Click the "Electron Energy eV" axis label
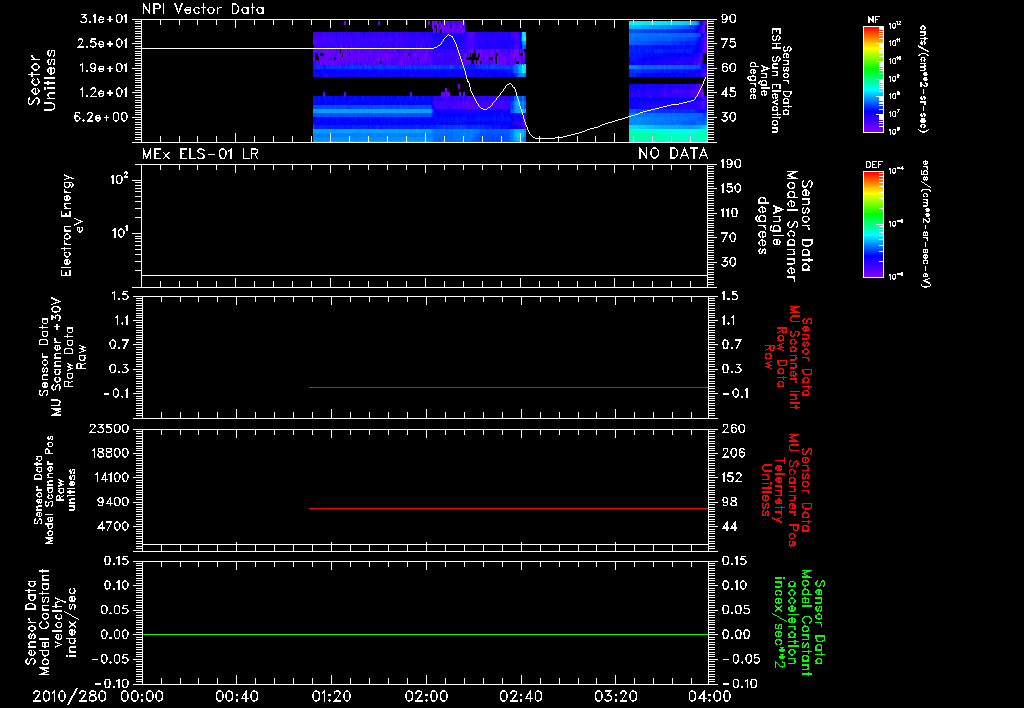This screenshot has height=708, width=1024. click(x=72, y=225)
